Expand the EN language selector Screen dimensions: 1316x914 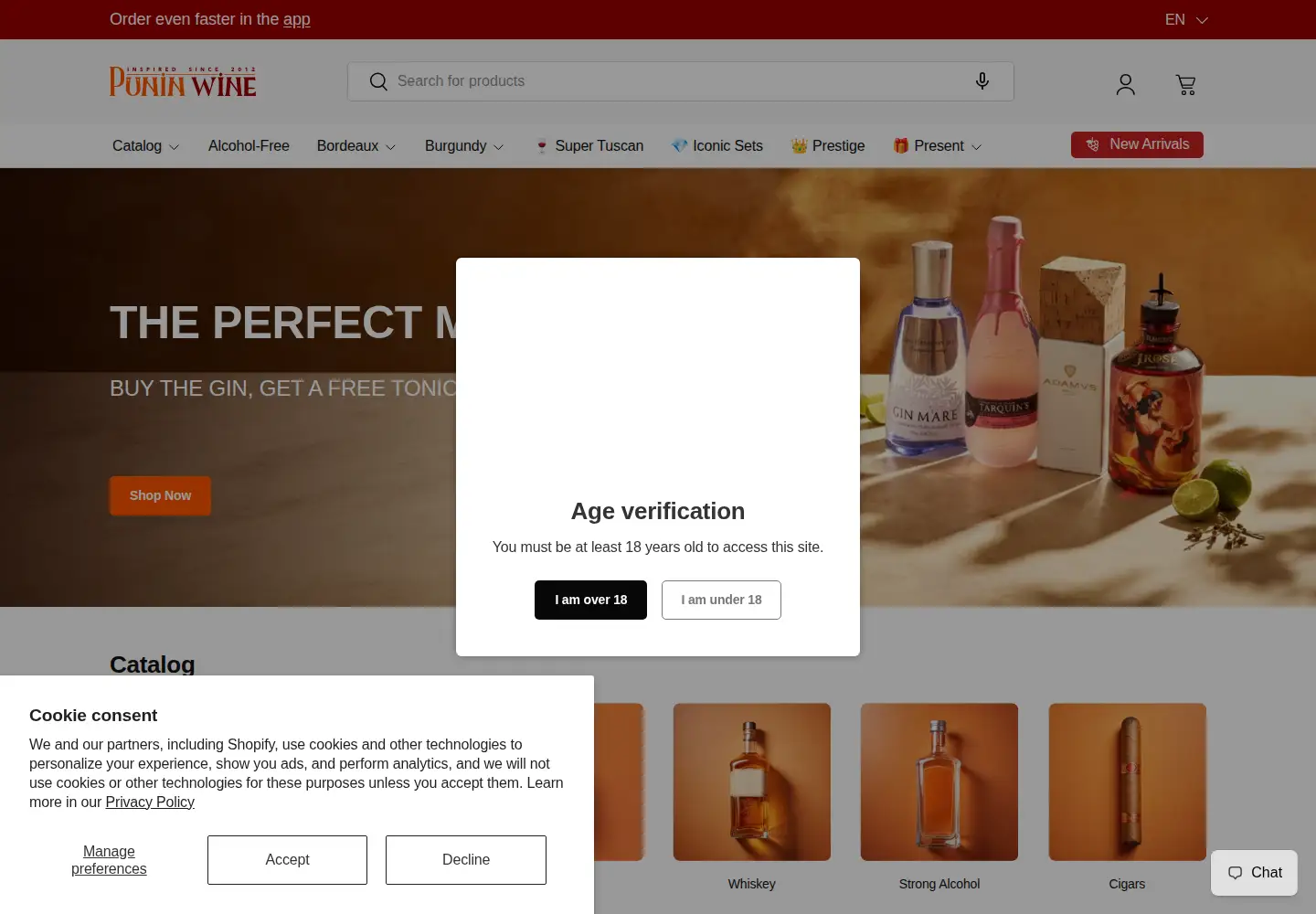[x=1186, y=19]
